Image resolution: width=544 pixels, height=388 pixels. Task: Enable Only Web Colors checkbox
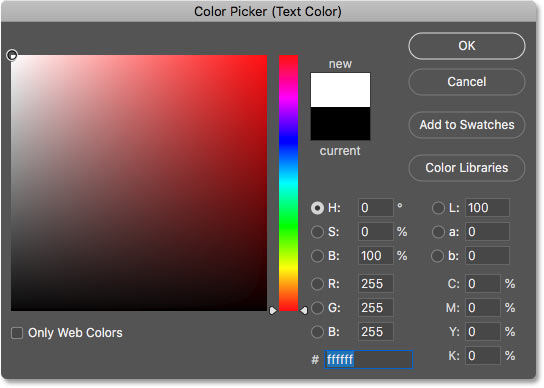pos(17,333)
